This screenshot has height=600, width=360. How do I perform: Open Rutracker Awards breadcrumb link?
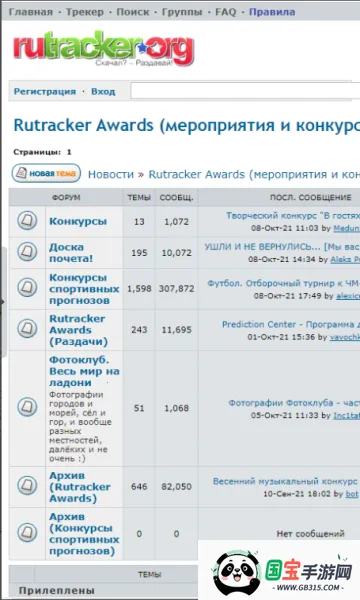tap(254, 174)
